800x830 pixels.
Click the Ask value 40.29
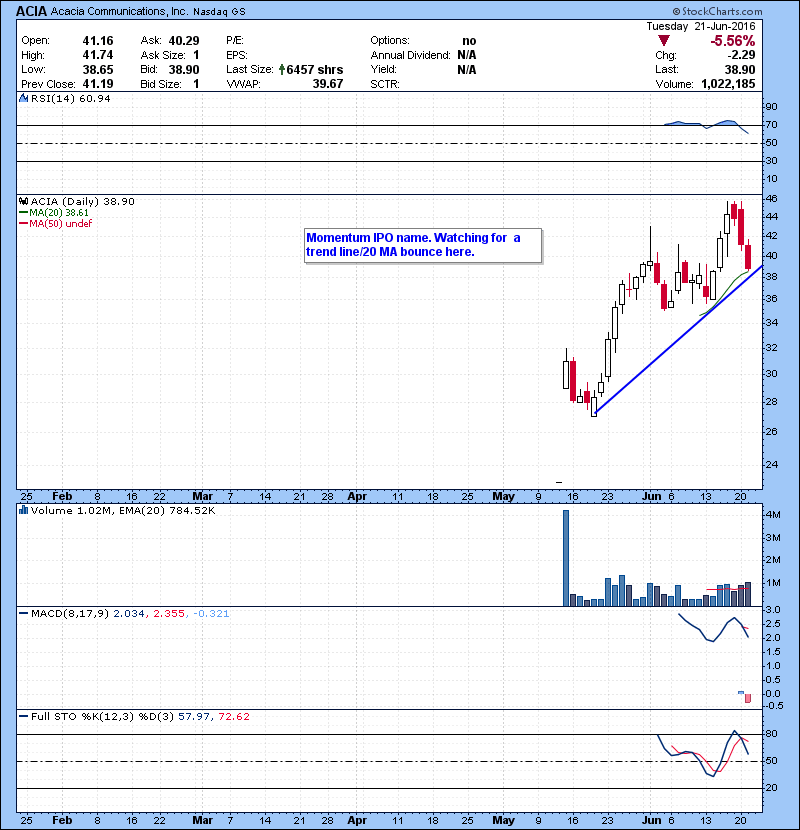click(184, 41)
